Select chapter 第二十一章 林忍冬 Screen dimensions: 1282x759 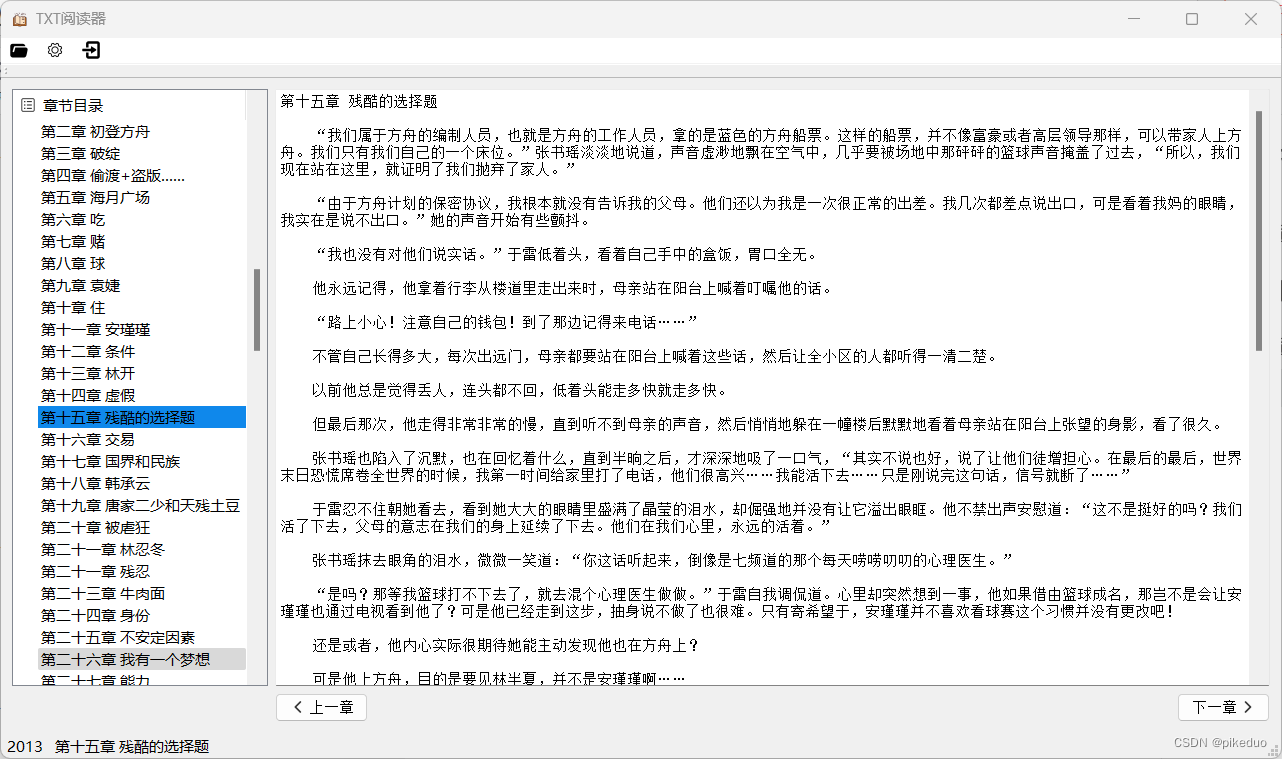(x=102, y=549)
